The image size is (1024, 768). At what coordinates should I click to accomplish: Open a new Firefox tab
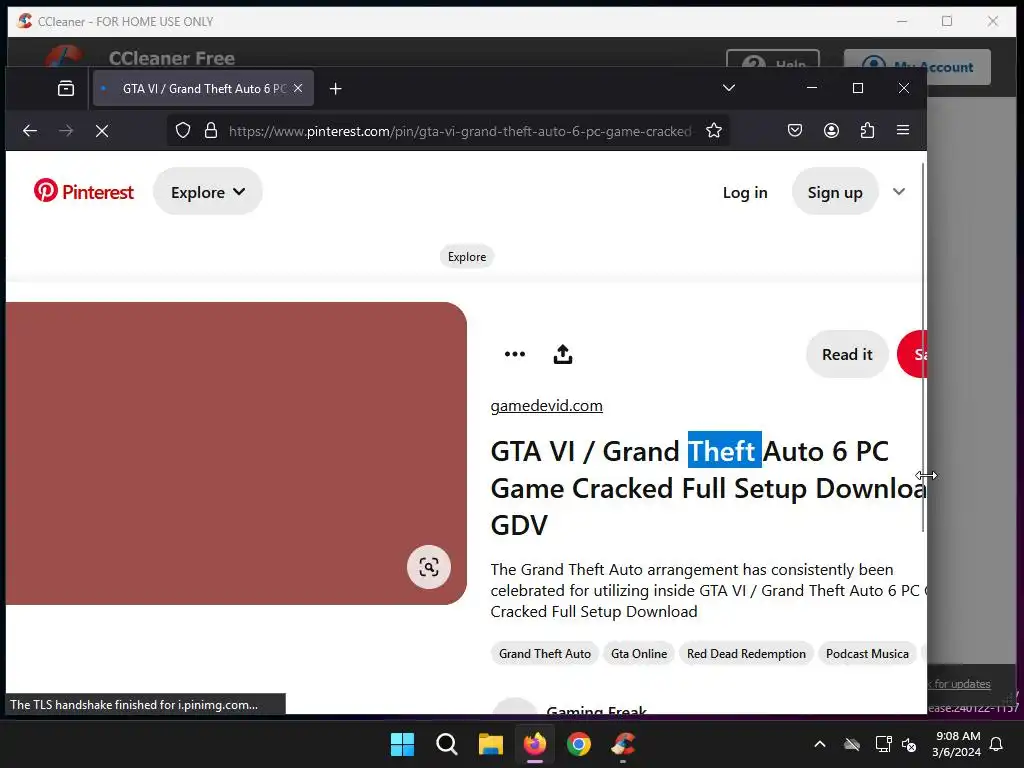coord(336,88)
